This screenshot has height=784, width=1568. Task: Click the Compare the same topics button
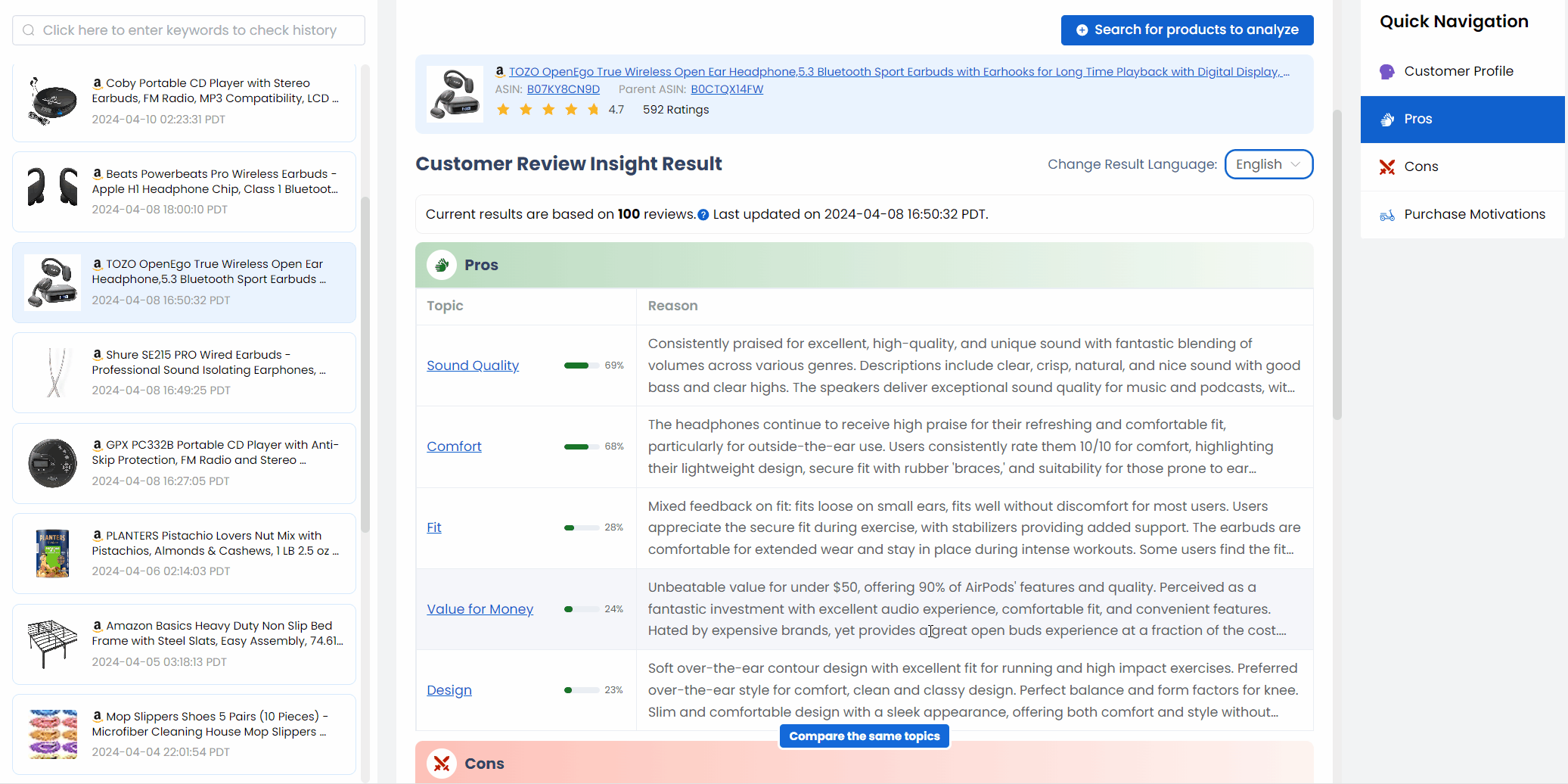864,736
